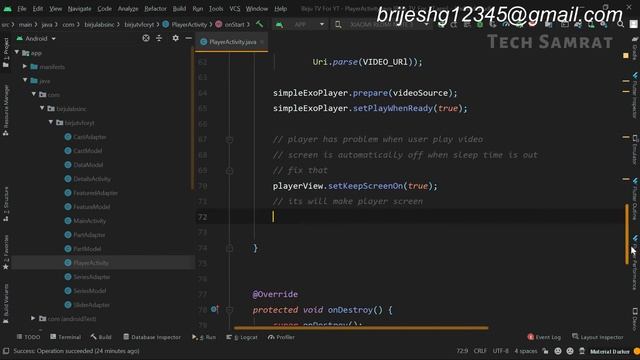Click the Search Everywhere magnifier icon
Screen dimensions: 640x360
[x=620, y=24]
